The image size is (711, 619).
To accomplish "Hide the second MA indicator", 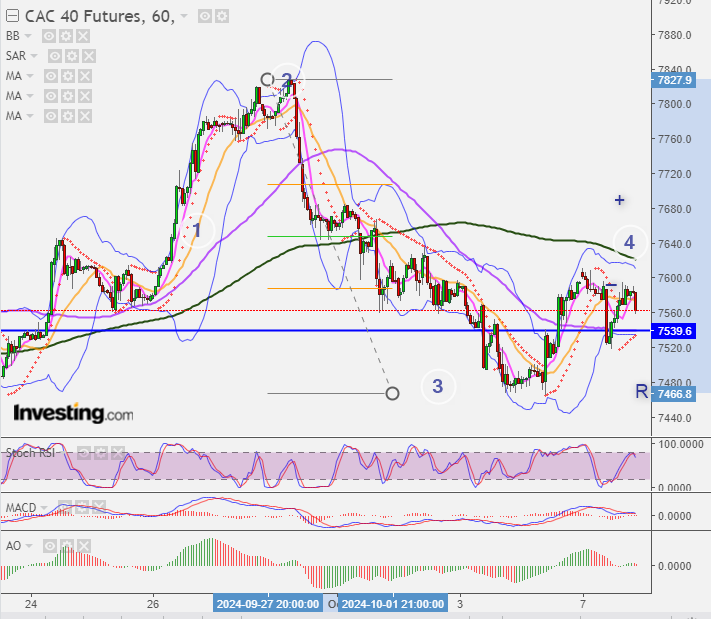I will tap(51, 96).
